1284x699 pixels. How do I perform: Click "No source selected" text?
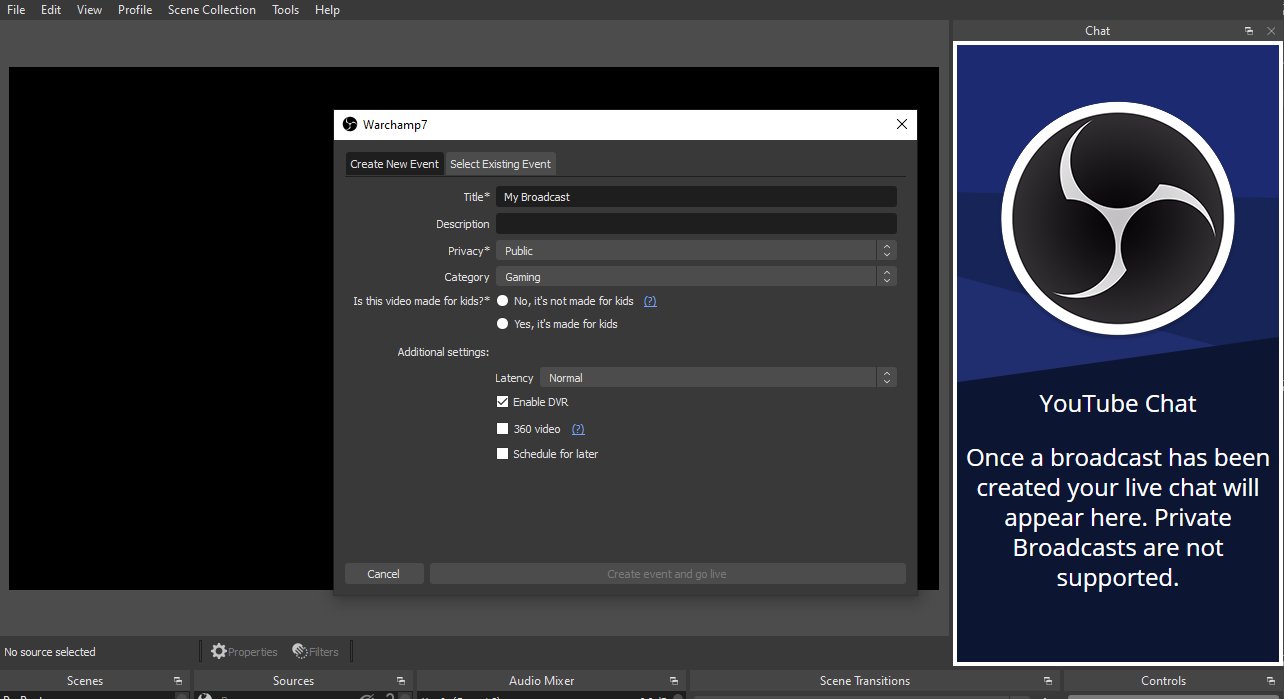[x=50, y=652]
